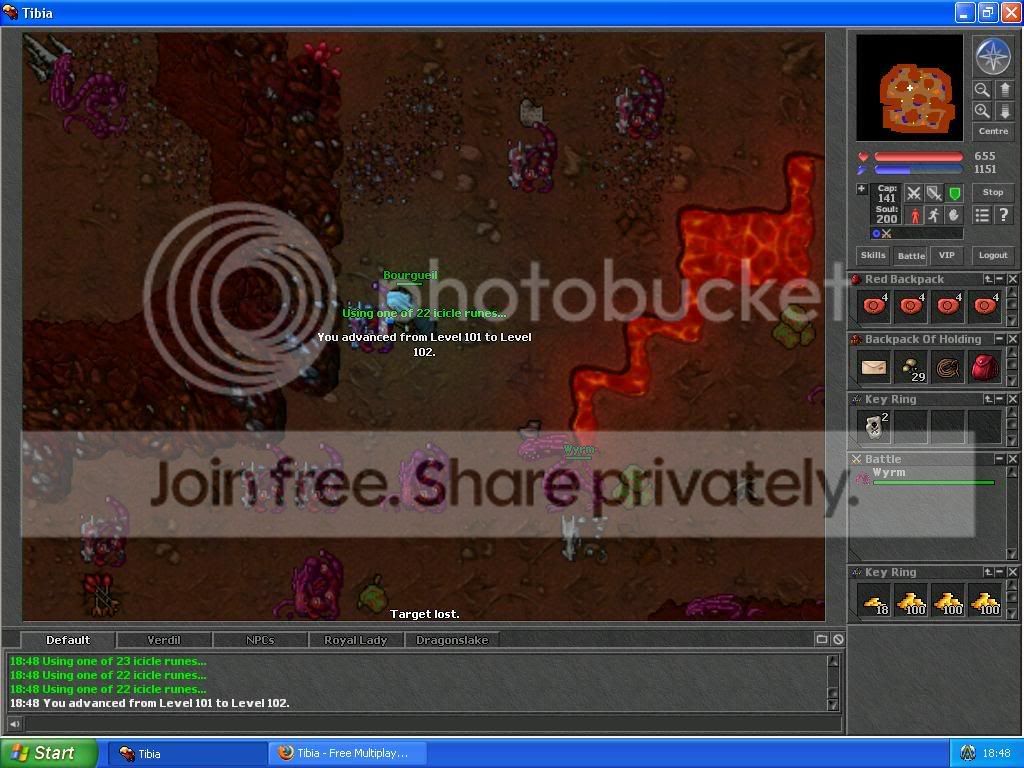Click the ignore icon at chat tabs right end
1024x768 pixels.
(x=838, y=639)
